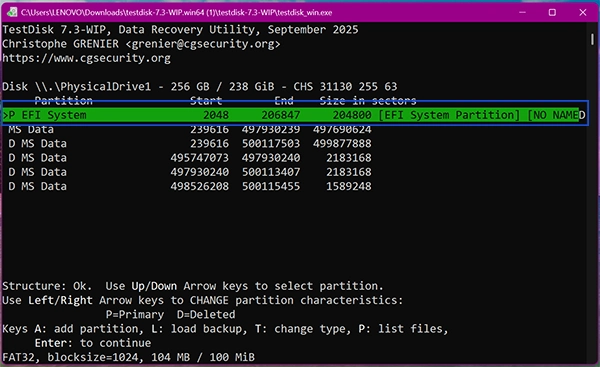Click the 'Partition' column header
Image resolution: width=600 pixels, height=367 pixels.
coord(64,101)
